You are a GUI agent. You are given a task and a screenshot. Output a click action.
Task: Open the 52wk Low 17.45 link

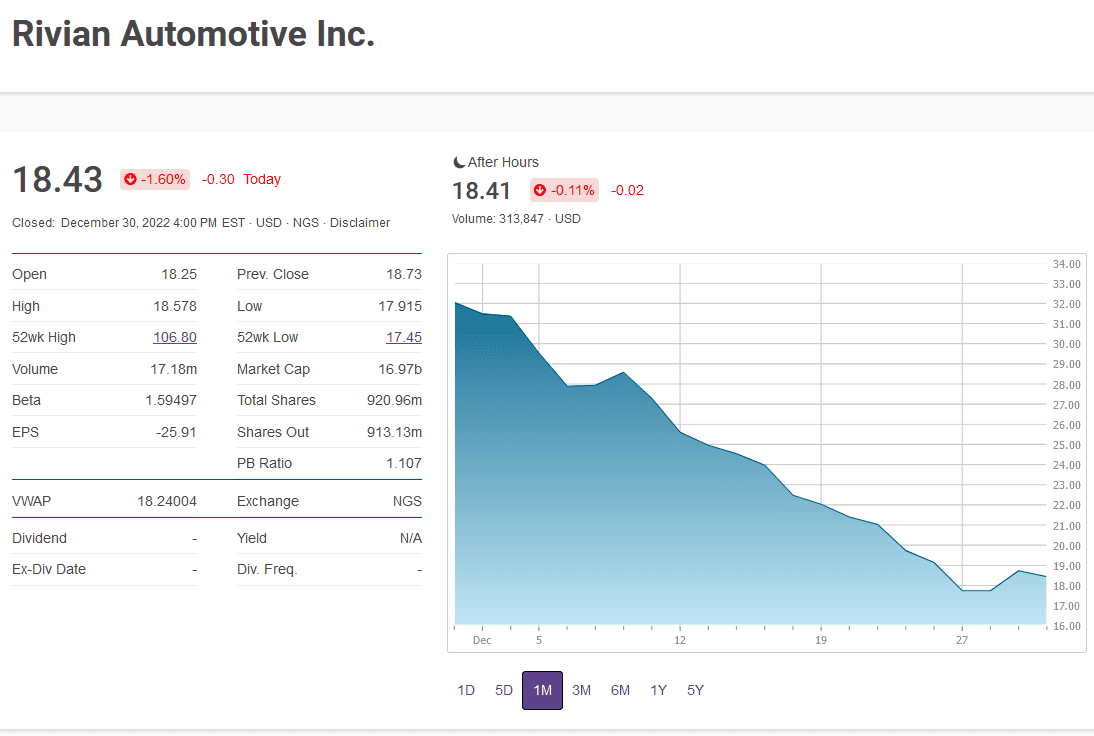click(x=404, y=337)
